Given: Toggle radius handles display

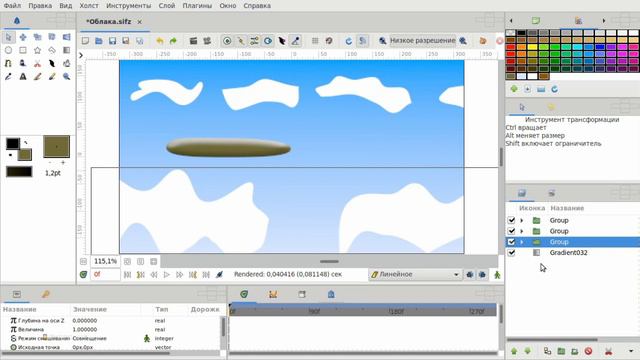Looking at the screenshot, I should pos(268,41).
